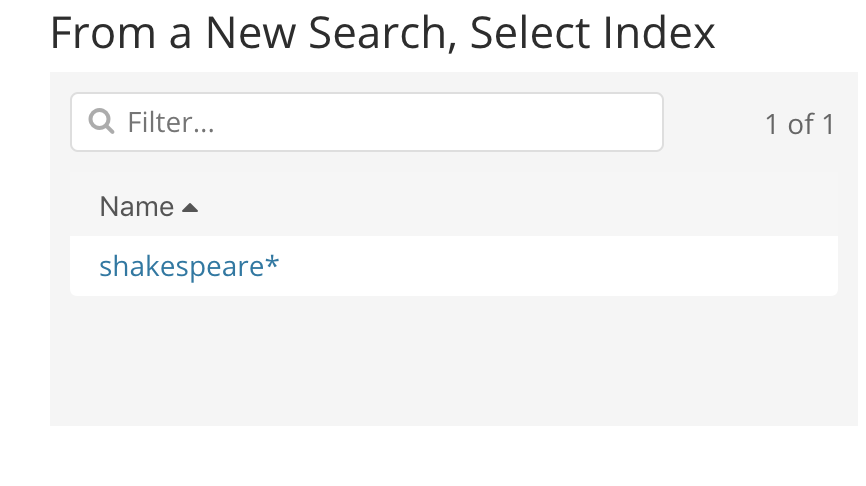Click the 1 of 1 results counter
Screen dimensions: 866x486
click(799, 124)
